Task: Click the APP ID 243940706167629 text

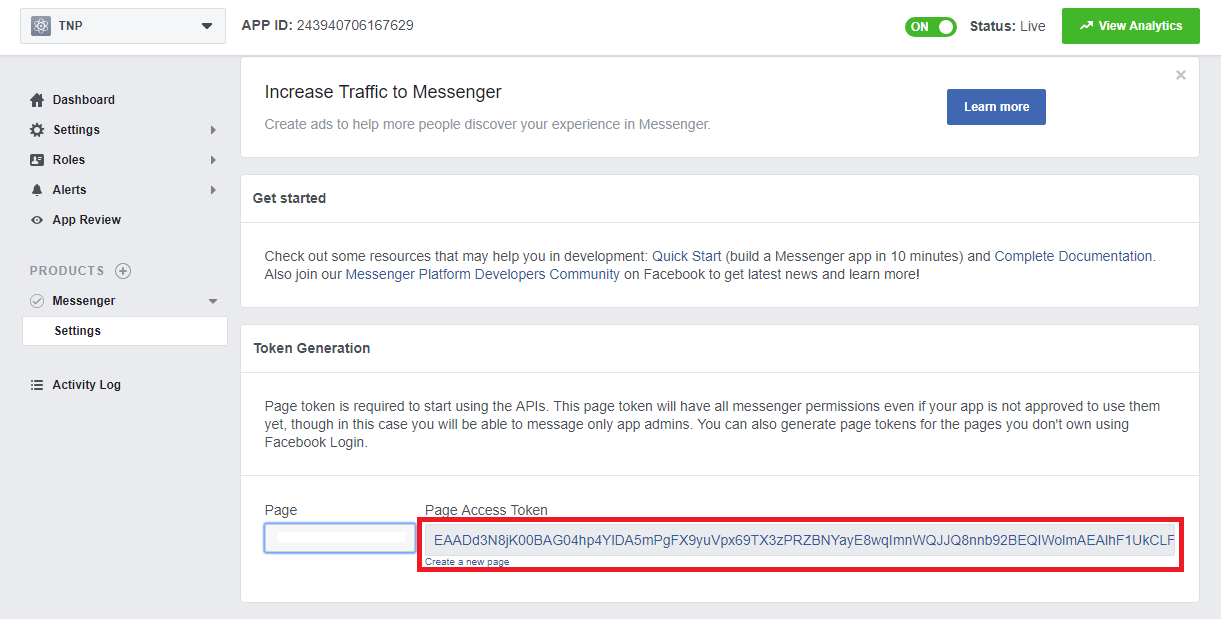Action: [327, 25]
